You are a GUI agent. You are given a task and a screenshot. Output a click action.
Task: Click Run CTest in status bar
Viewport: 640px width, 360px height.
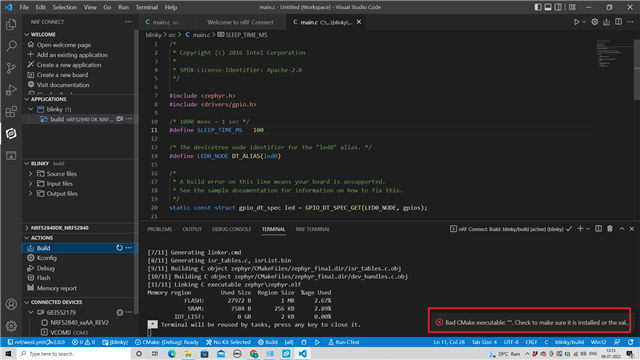pyautogui.click(x=344, y=342)
